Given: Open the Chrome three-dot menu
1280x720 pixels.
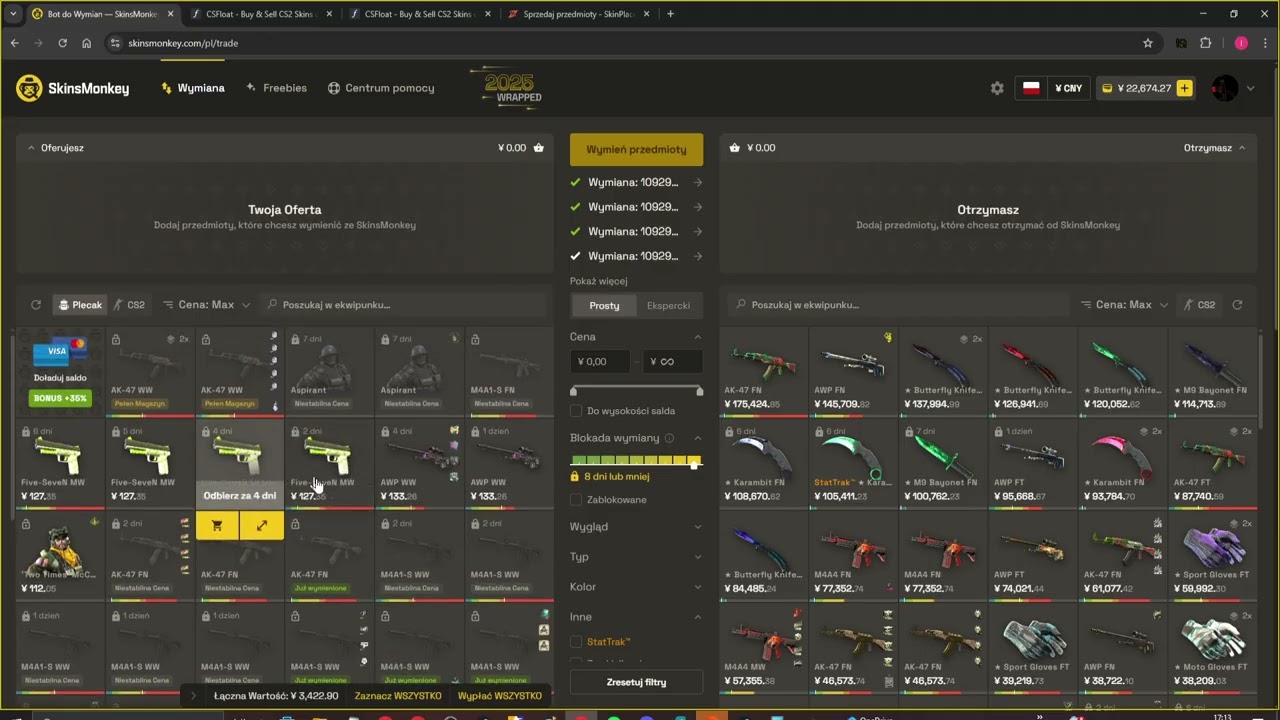Looking at the screenshot, I should tap(1264, 43).
